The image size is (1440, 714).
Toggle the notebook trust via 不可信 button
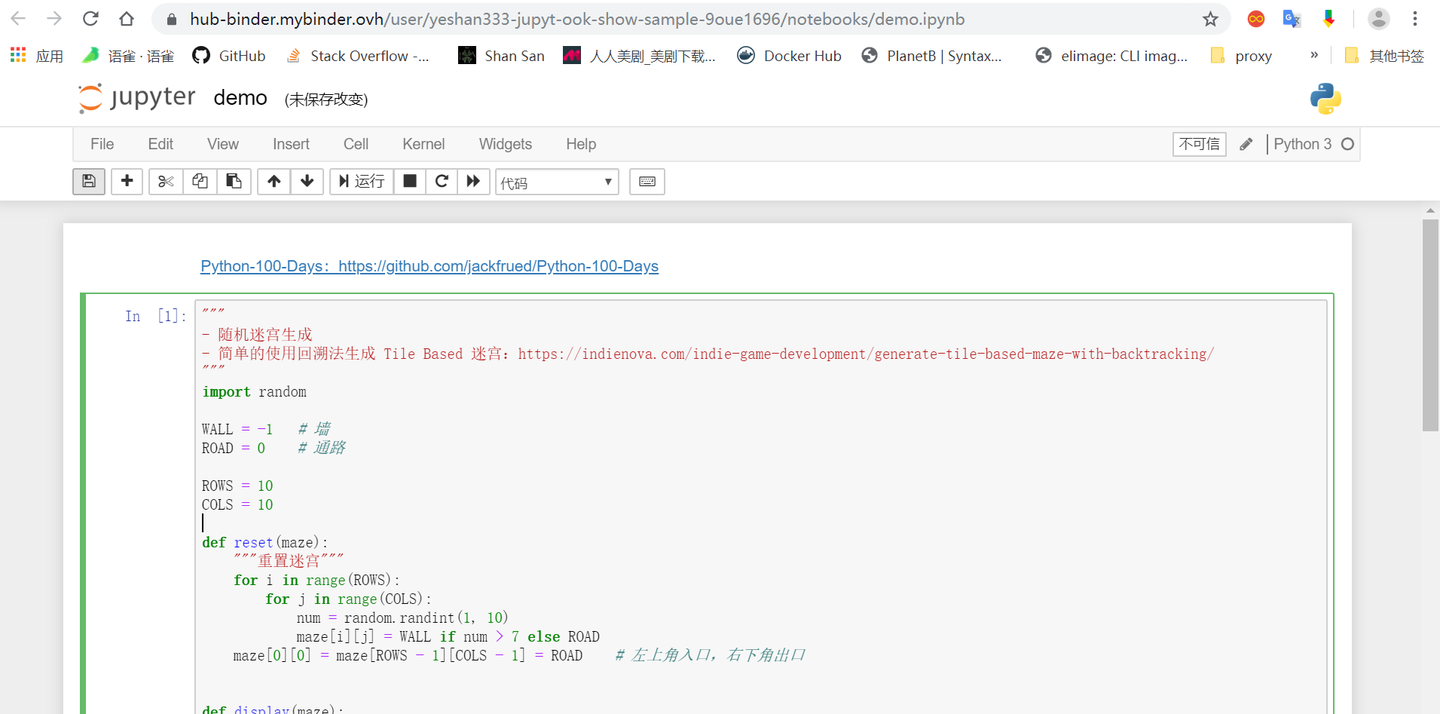click(x=1199, y=143)
